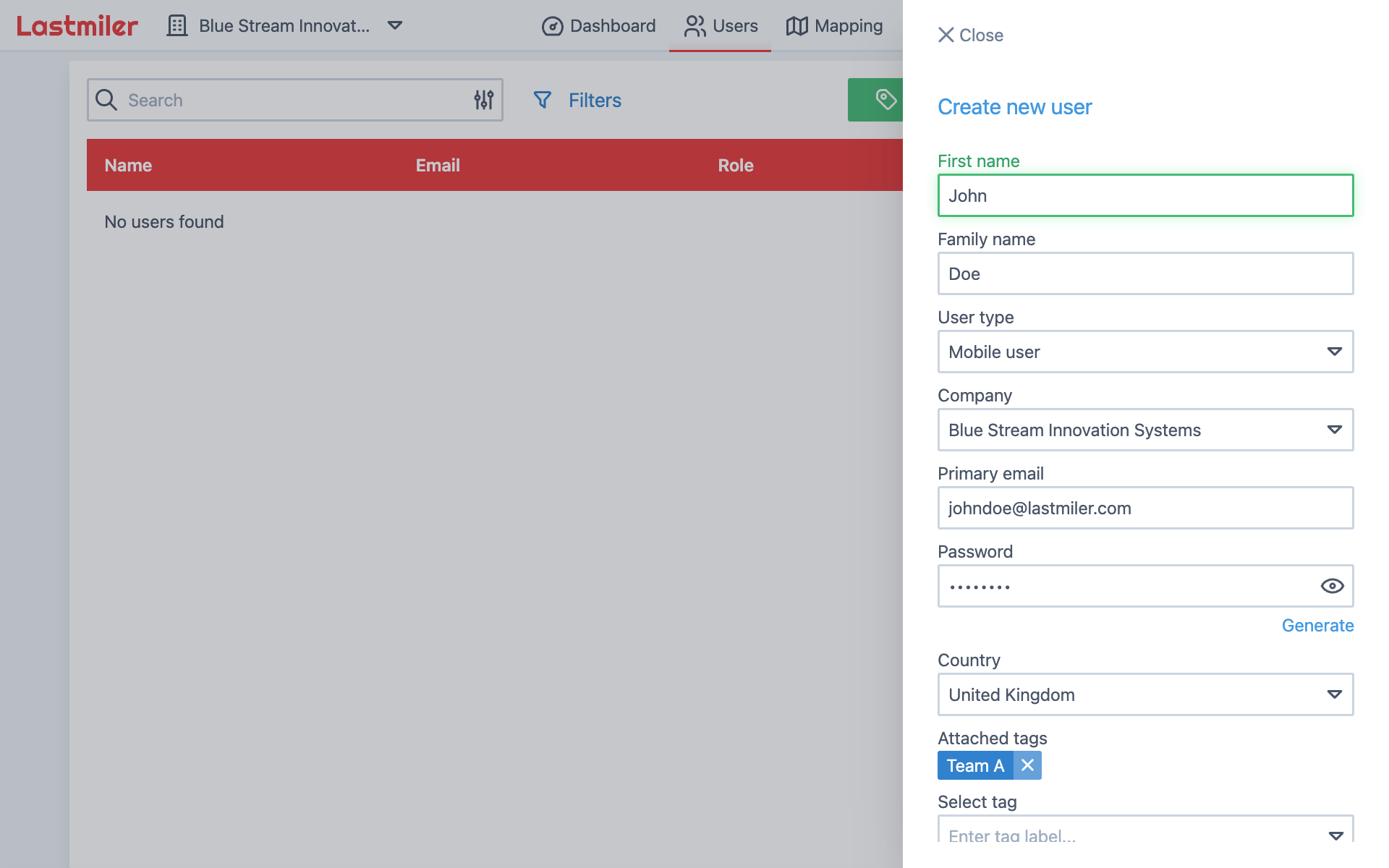The height and width of the screenshot is (868, 1389).
Task: Close the Create new user panel
Action: [x=970, y=35]
